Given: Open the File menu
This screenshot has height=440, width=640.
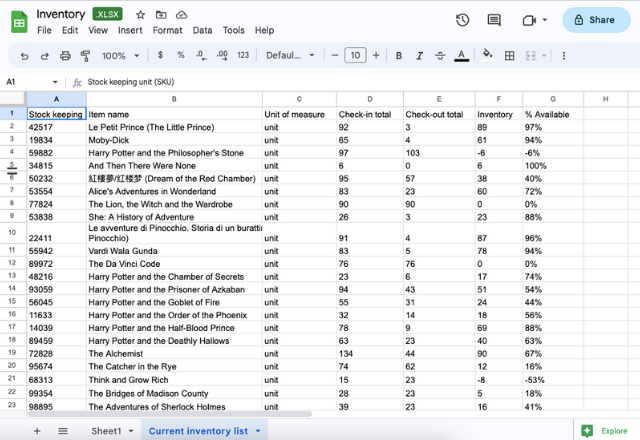Looking at the screenshot, I should (44, 30).
